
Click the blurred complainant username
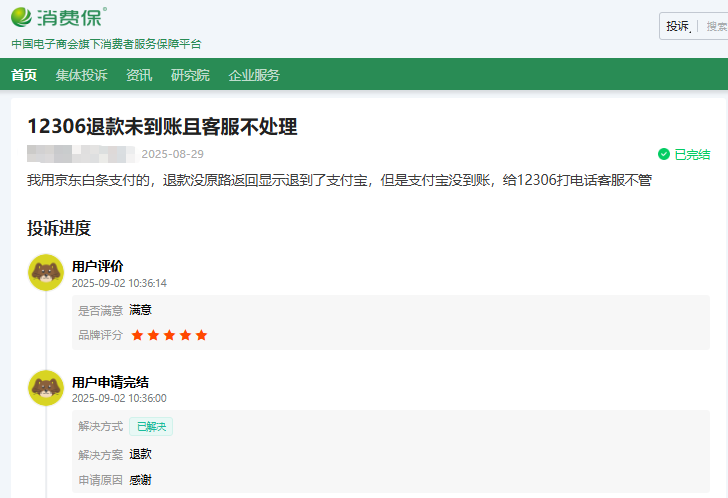[80, 154]
